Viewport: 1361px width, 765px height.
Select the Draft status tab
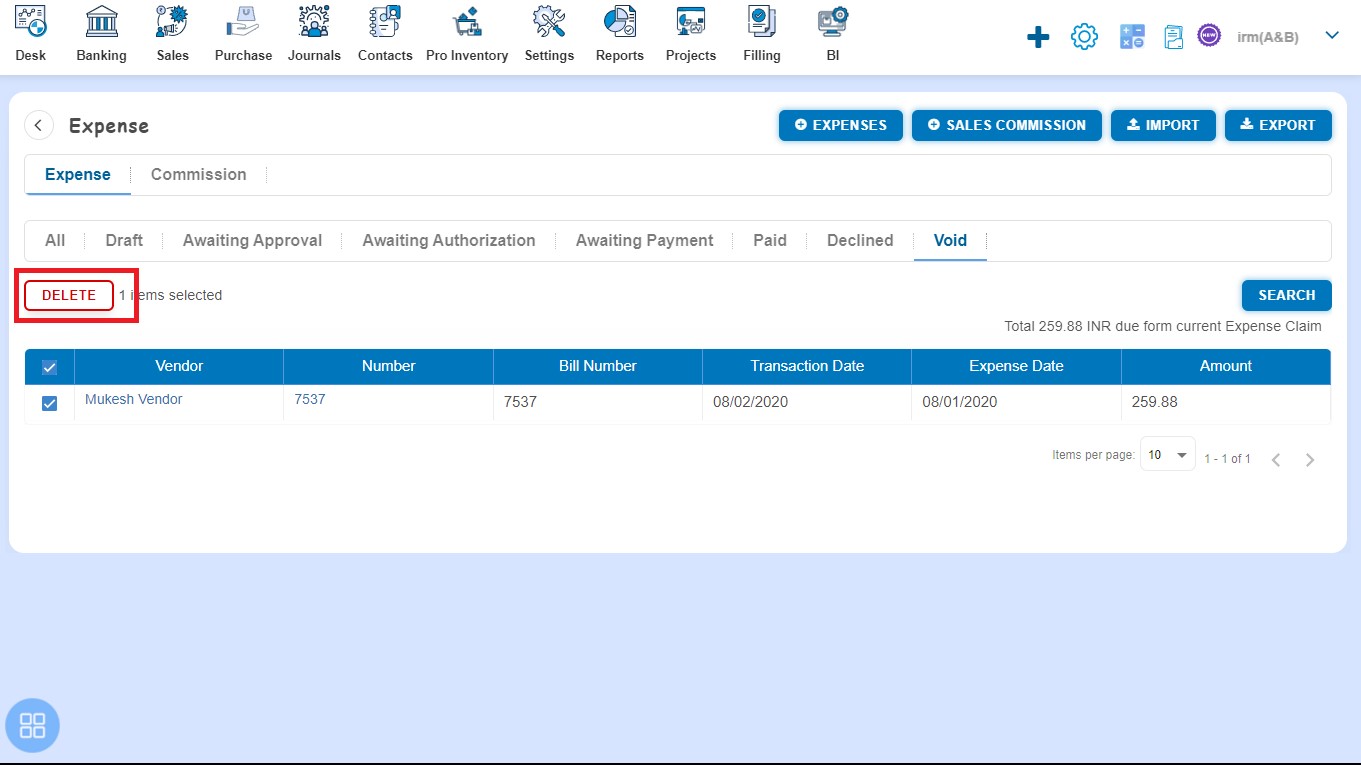point(124,240)
